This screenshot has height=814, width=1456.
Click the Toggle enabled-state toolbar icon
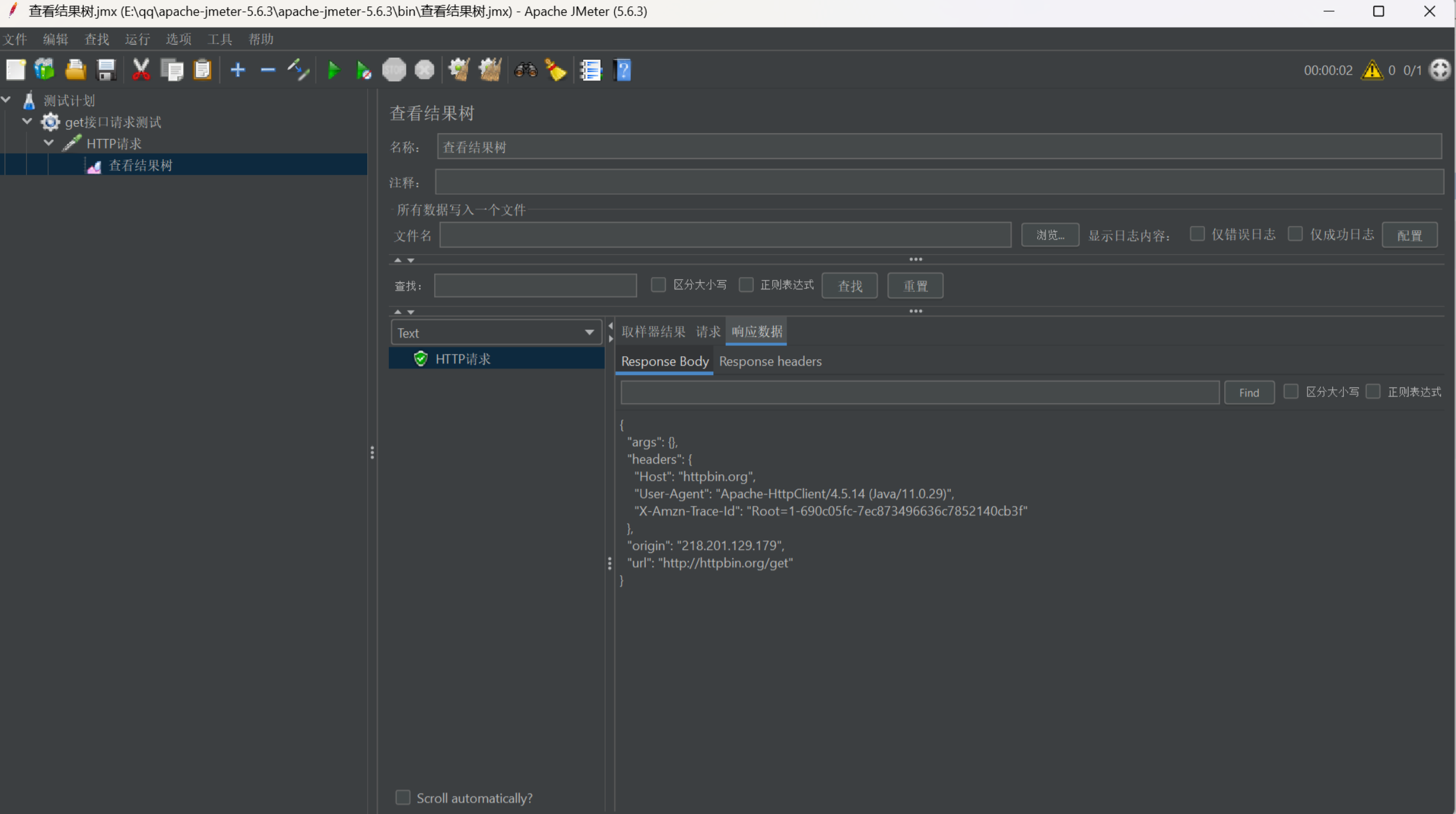[298, 70]
